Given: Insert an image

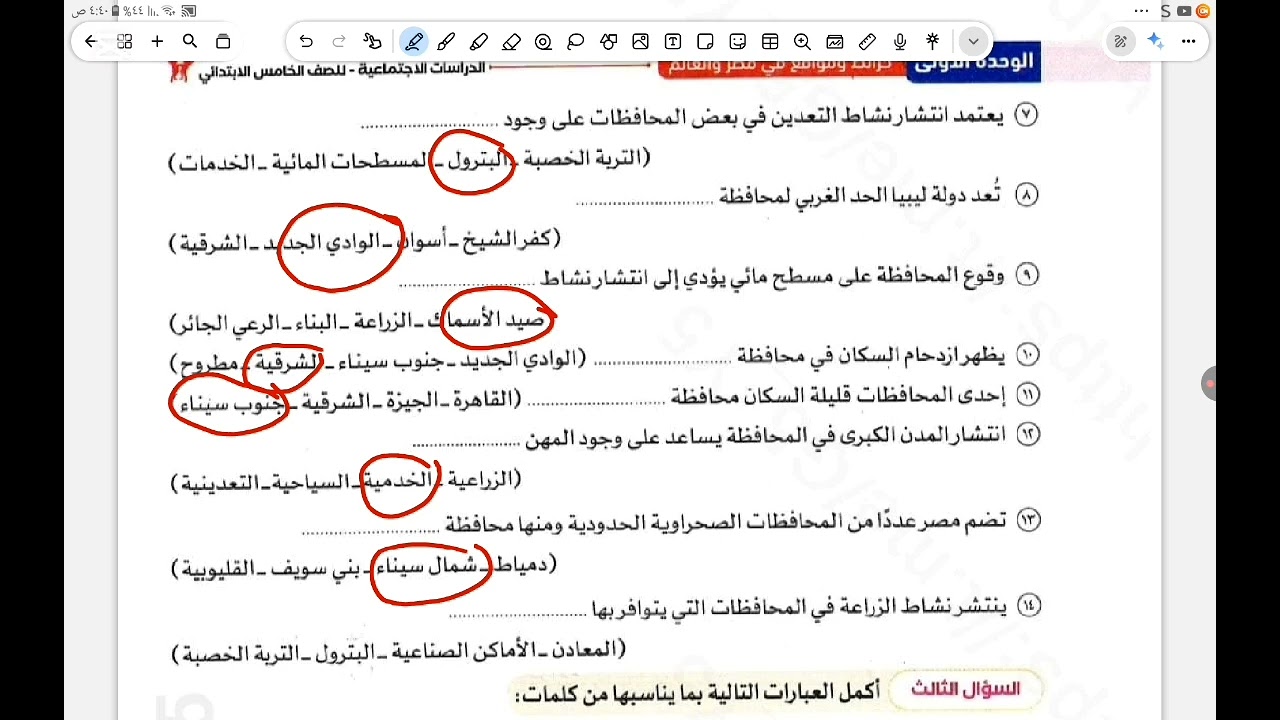Looking at the screenshot, I should coord(641,42).
